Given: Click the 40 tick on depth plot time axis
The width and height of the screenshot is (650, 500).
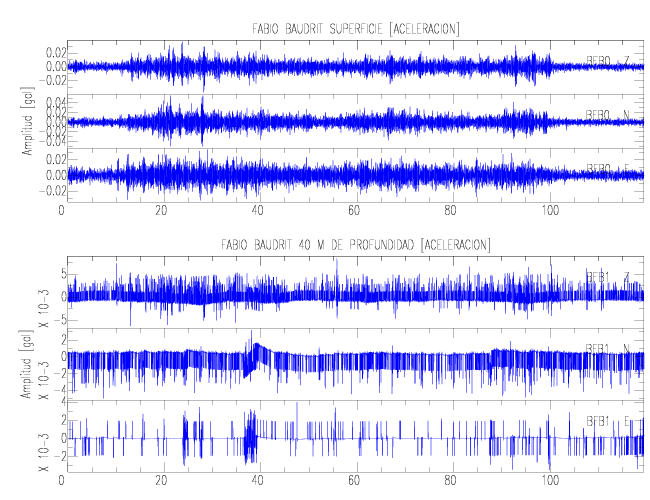Looking at the screenshot, I should click(257, 481).
